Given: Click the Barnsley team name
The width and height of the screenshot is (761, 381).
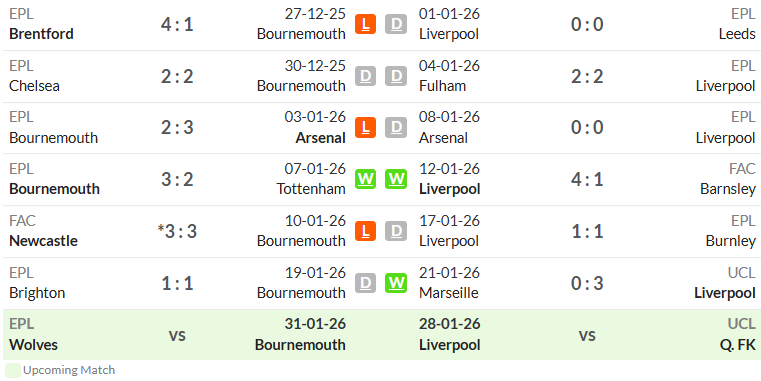Looking at the screenshot, I should (x=728, y=189).
